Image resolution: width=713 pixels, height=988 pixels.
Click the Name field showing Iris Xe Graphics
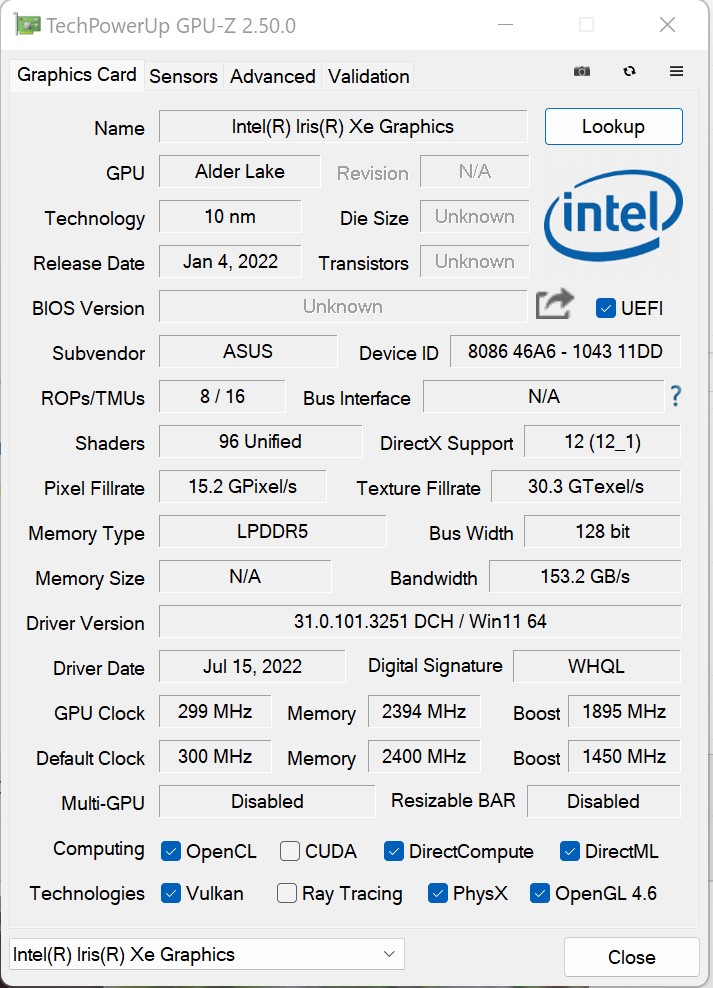pyautogui.click(x=343, y=127)
